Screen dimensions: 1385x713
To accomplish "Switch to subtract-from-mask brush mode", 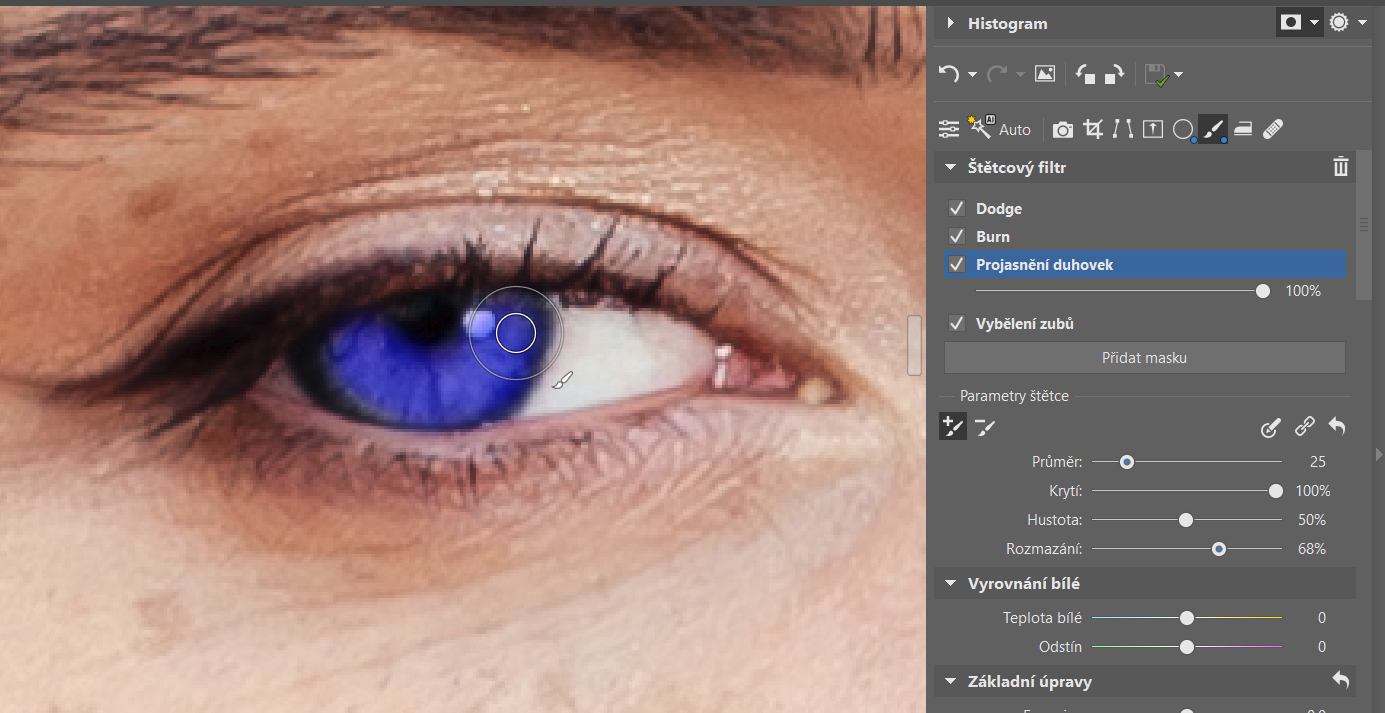I will click(985, 428).
